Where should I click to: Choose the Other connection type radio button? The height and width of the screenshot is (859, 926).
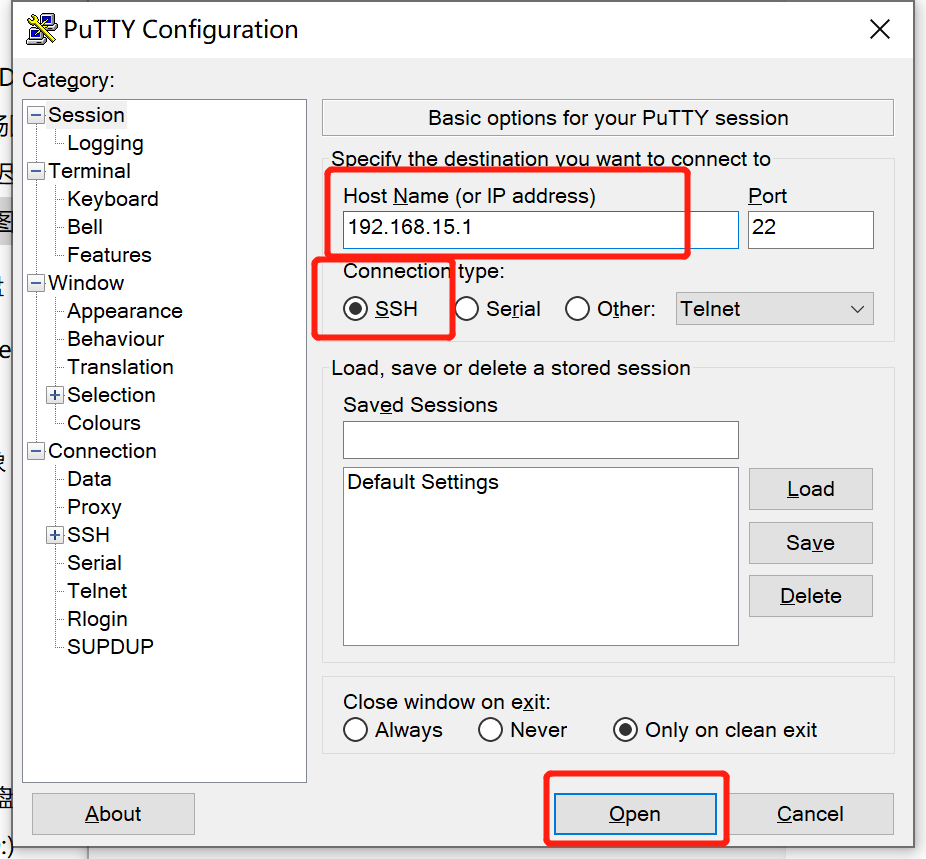coord(577,309)
